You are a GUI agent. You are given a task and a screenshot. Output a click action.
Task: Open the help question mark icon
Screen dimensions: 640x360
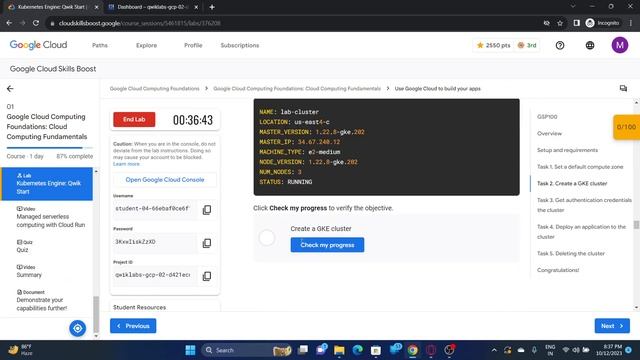coord(560,45)
